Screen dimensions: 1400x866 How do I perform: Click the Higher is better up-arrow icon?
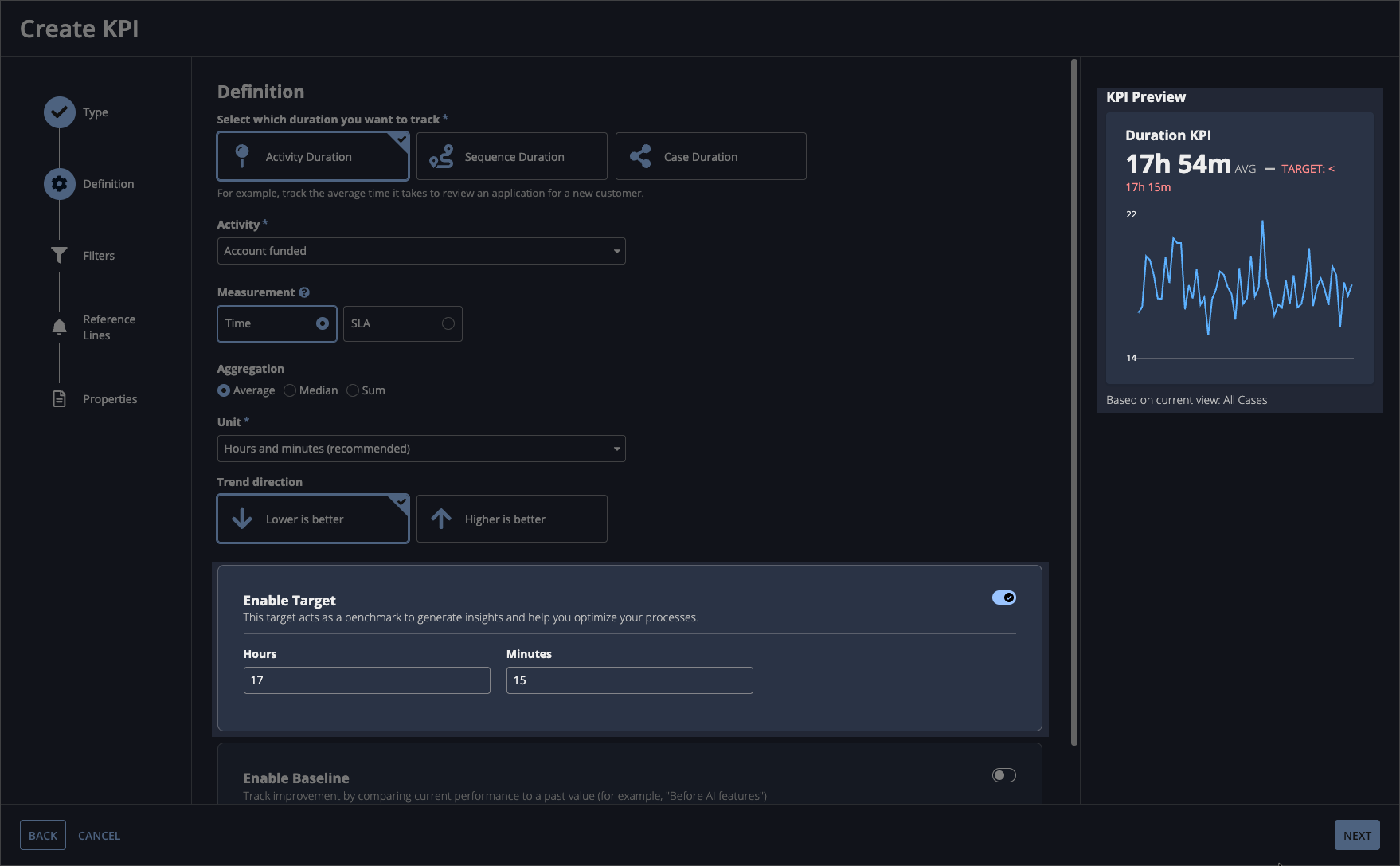pyautogui.click(x=441, y=519)
